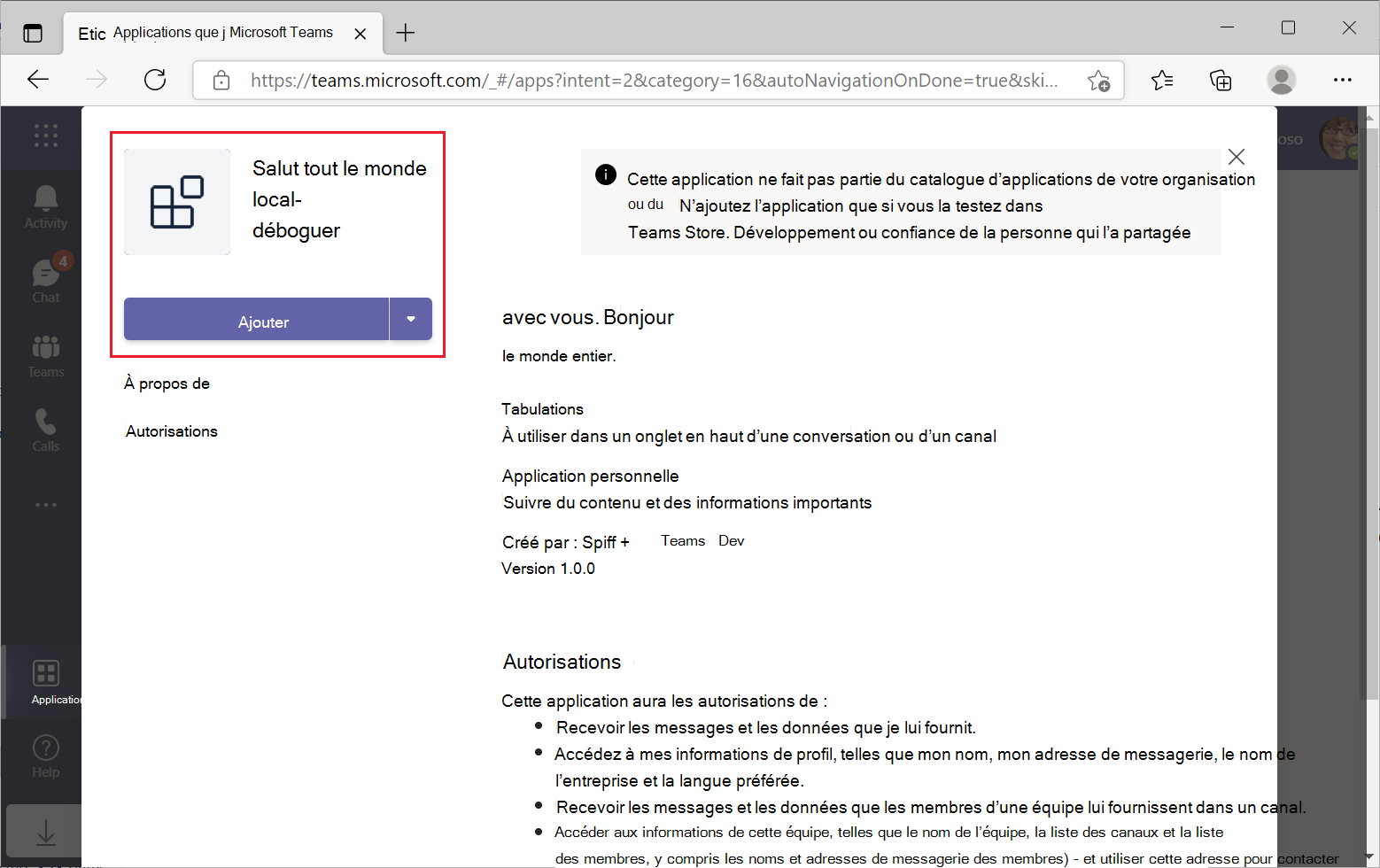1380x868 pixels.
Task: Click the Créé par : Spiff + text
Action: 565,542
